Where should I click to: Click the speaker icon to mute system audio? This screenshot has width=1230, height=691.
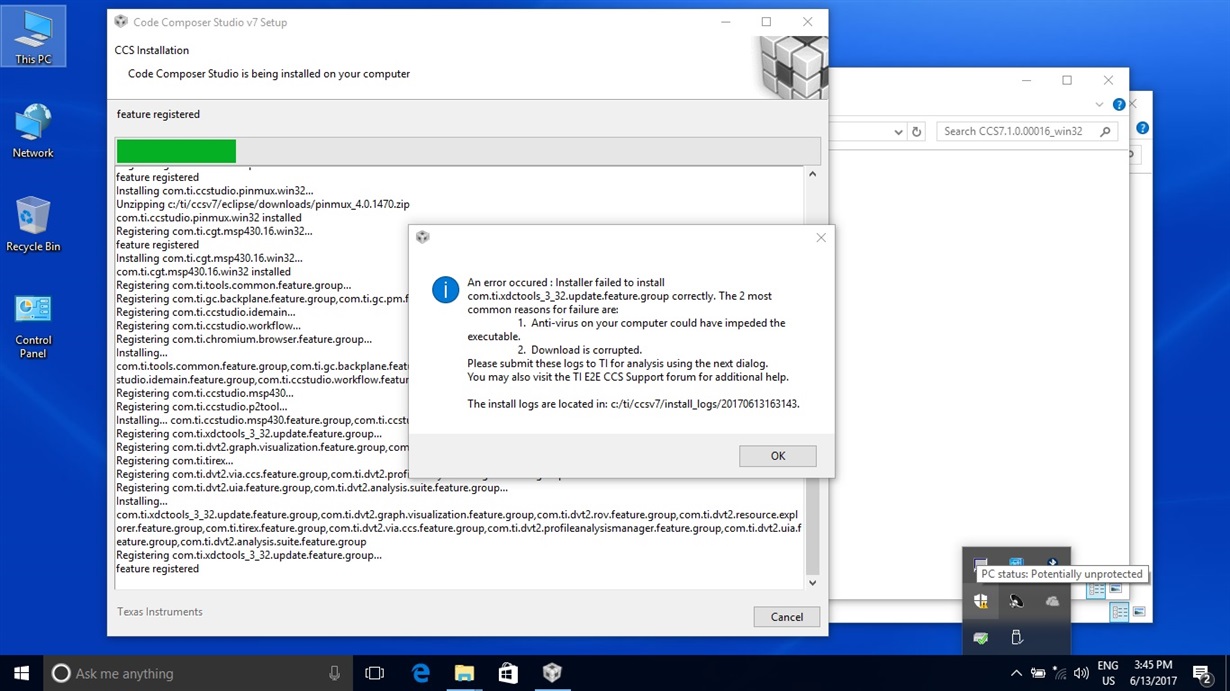tap(1081, 672)
